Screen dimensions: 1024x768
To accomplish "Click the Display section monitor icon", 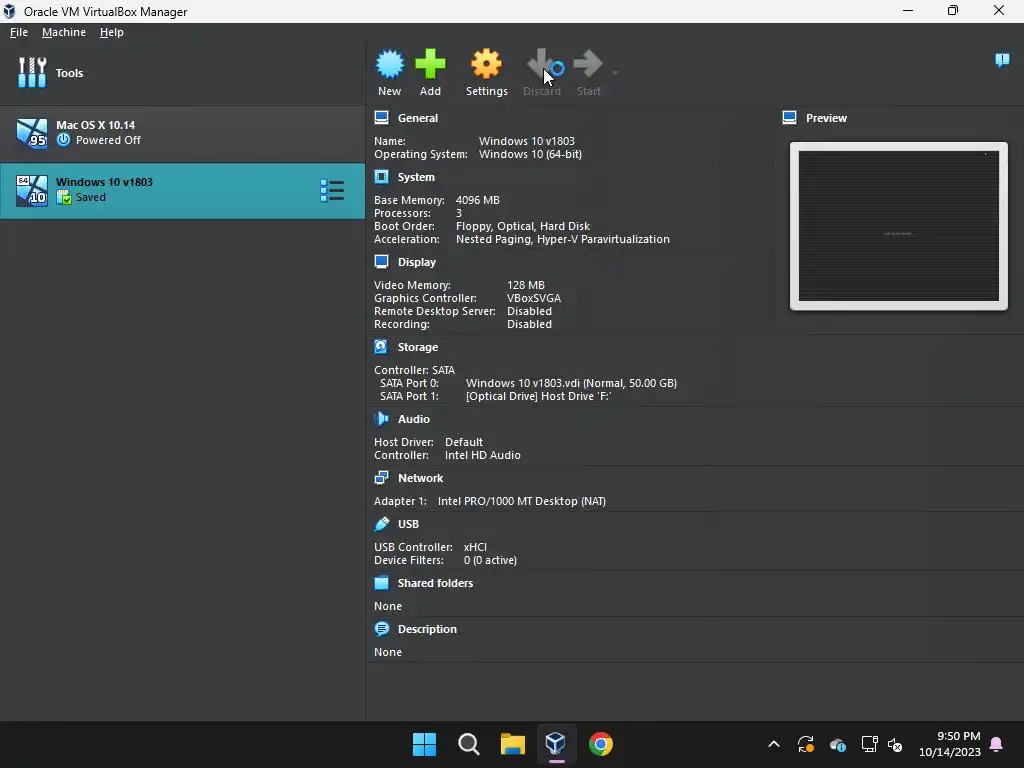I will click(381, 261).
